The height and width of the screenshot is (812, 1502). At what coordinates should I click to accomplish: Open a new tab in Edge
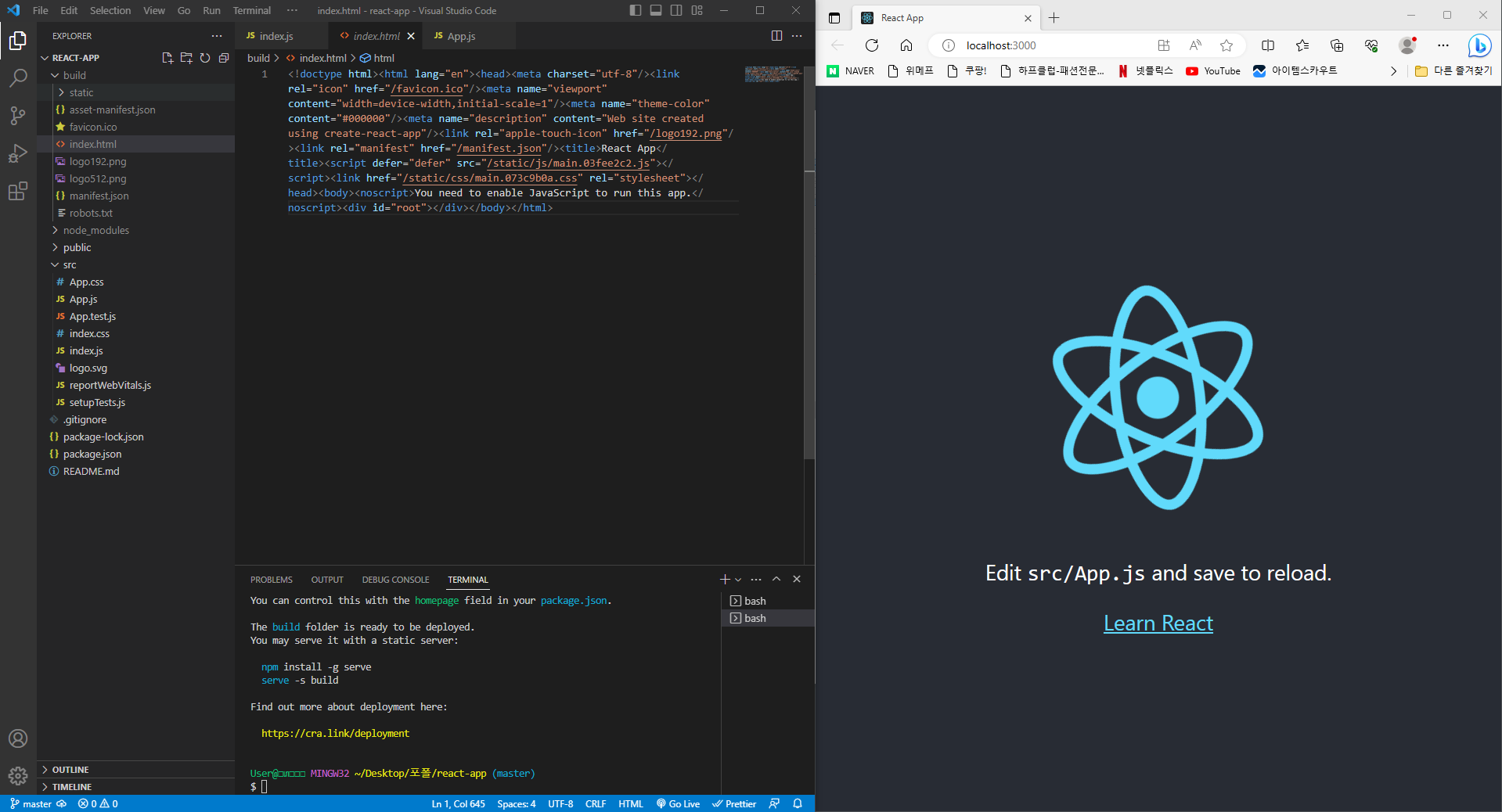click(1054, 18)
